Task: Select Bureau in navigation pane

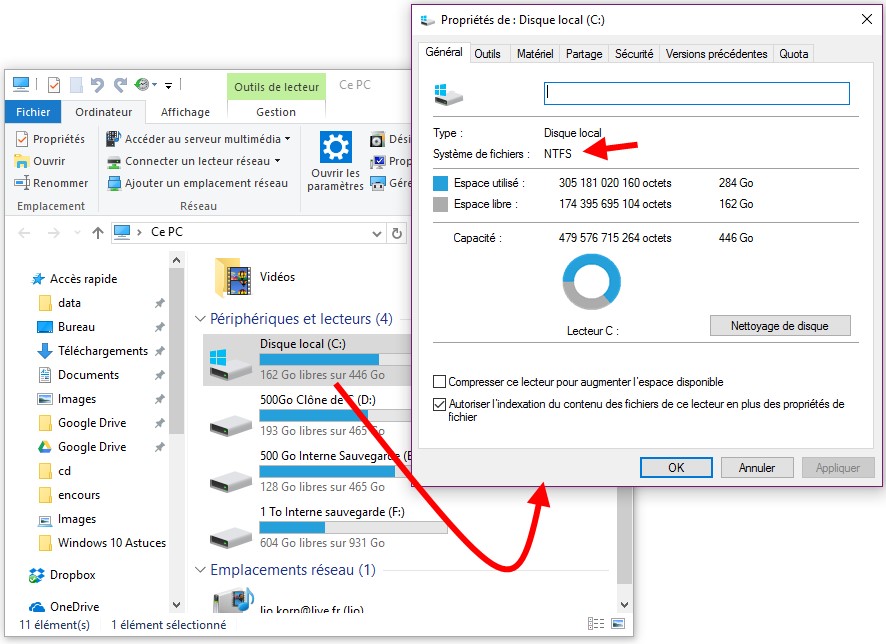Action: click(76, 327)
